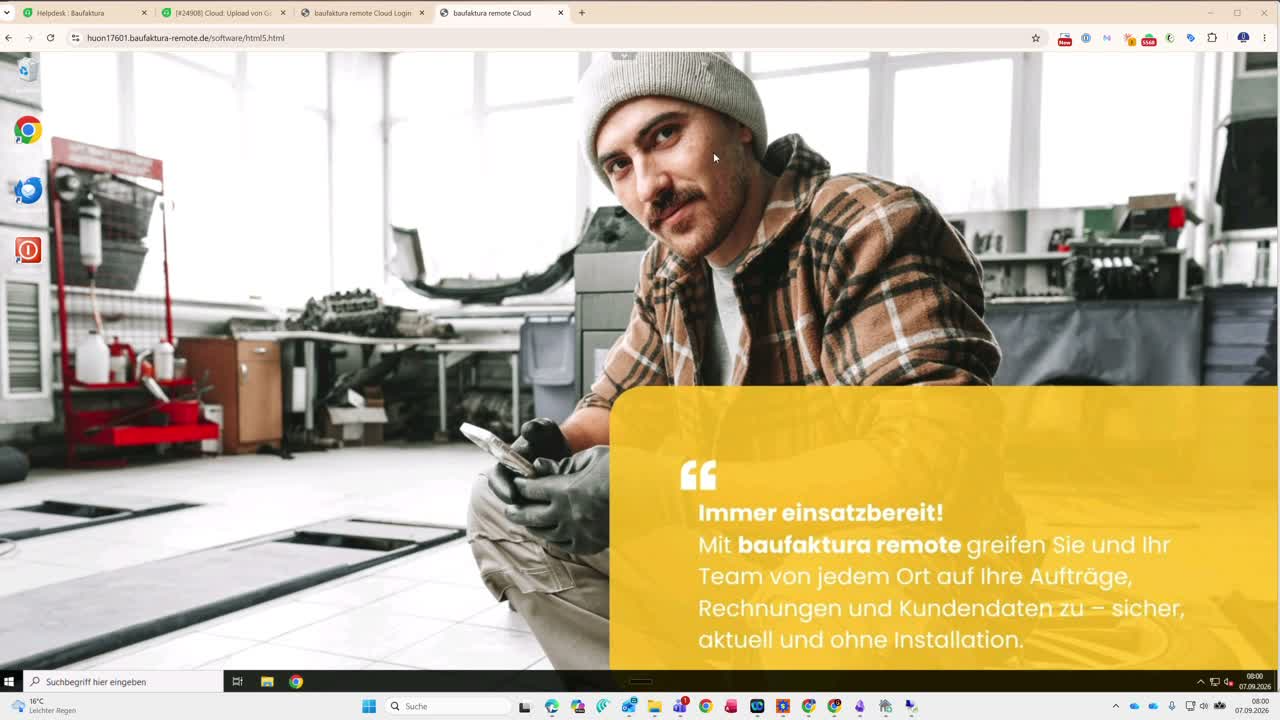Open the extension with the red 5568 badge
Screen dimensions: 1280x720
1149,39
